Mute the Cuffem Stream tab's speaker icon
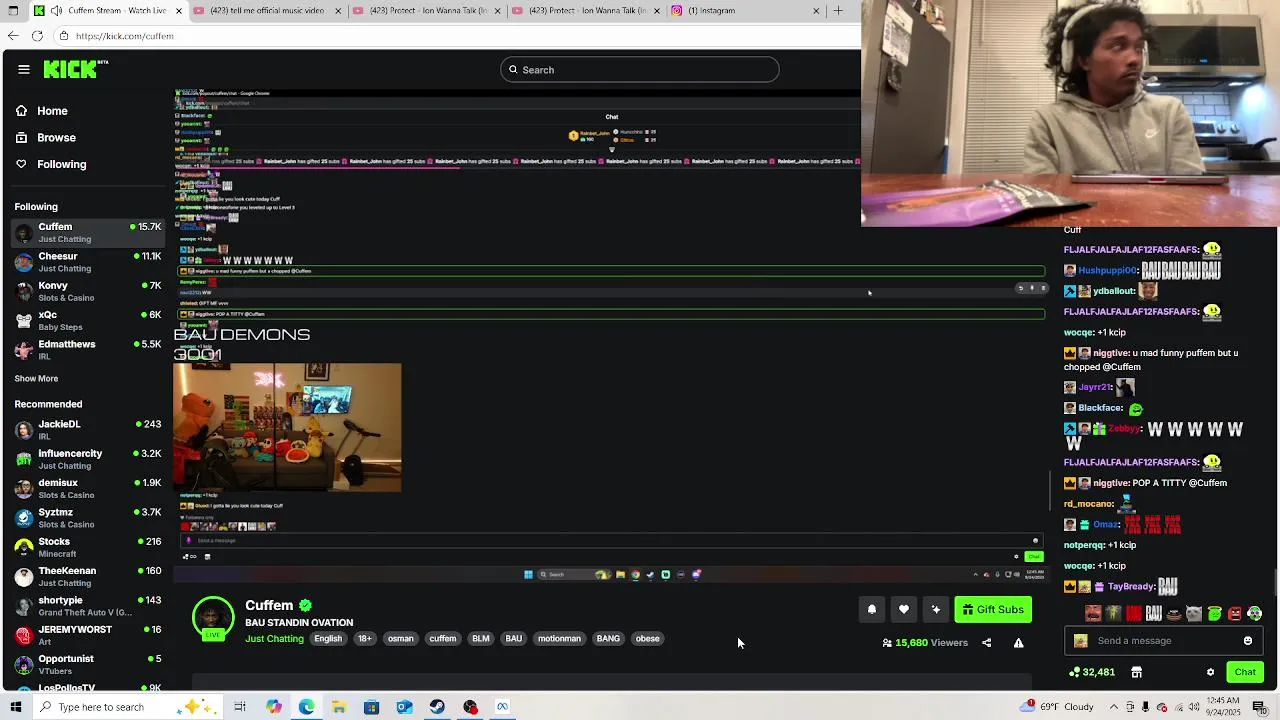1280x720 pixels. tap(56, 11)
